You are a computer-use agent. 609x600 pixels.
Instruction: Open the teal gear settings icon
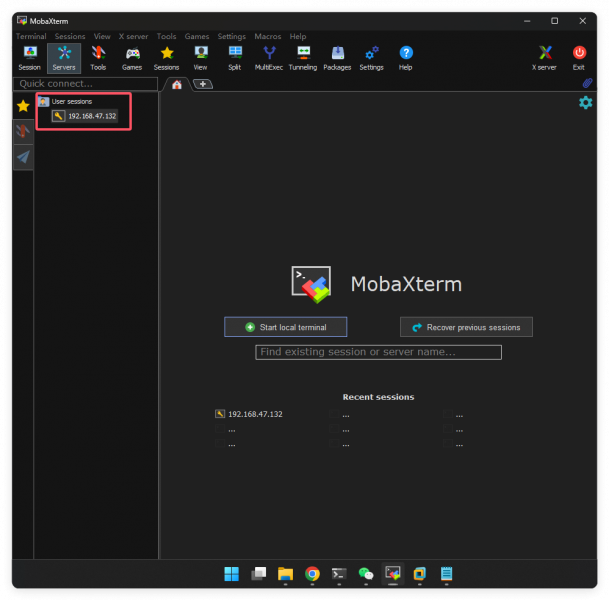pyautogui.click(x=585, y=103)
